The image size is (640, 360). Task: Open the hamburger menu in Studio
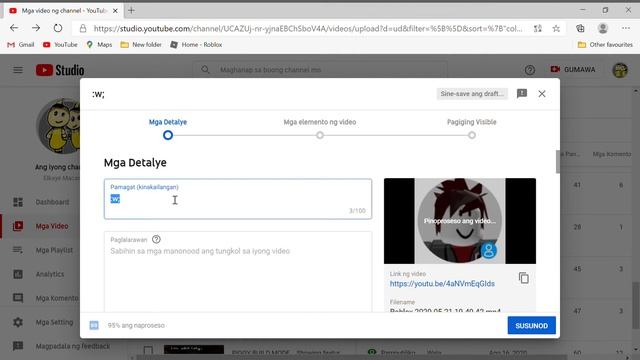18,70
